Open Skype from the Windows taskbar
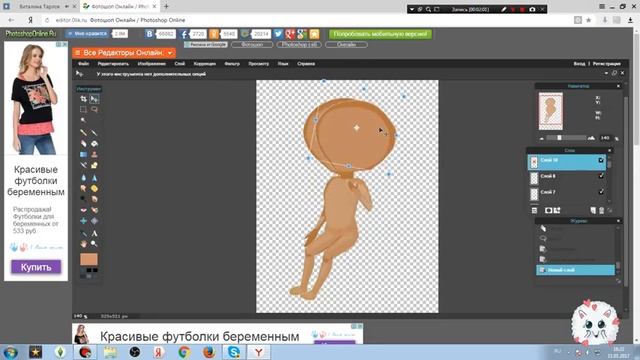 pos(233,351)
